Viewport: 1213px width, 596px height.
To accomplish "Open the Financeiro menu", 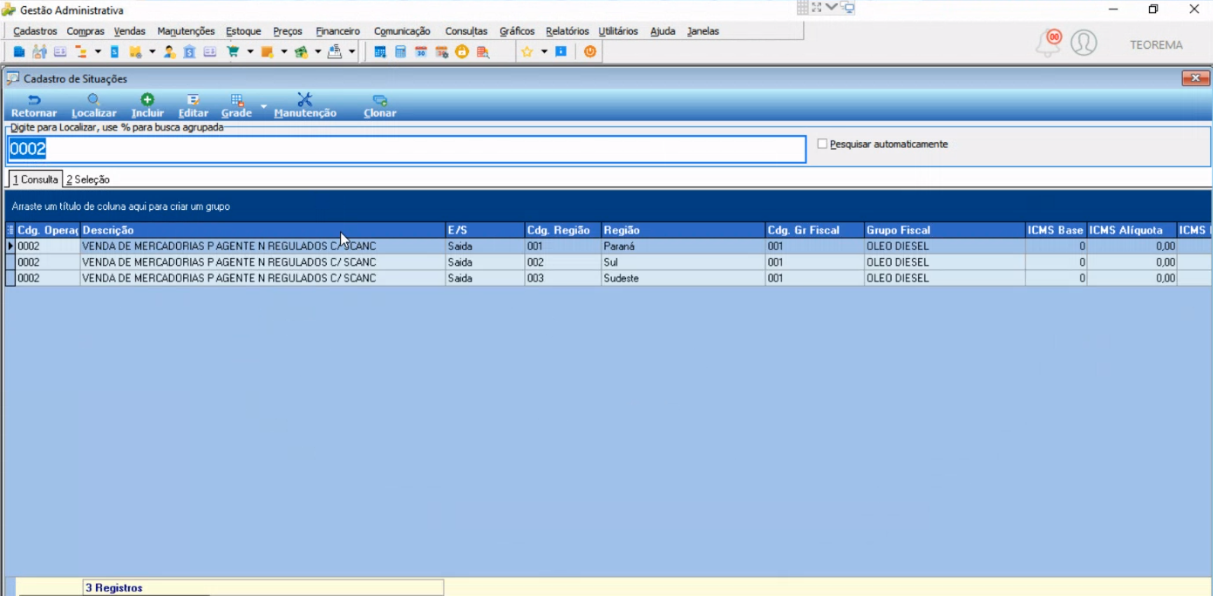I will (337, 31).
